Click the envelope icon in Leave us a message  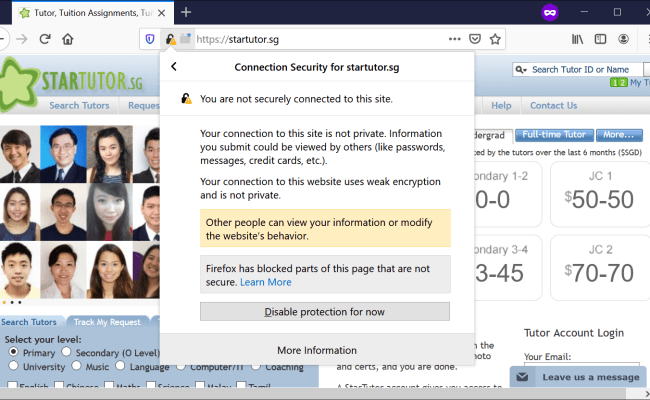522,377
